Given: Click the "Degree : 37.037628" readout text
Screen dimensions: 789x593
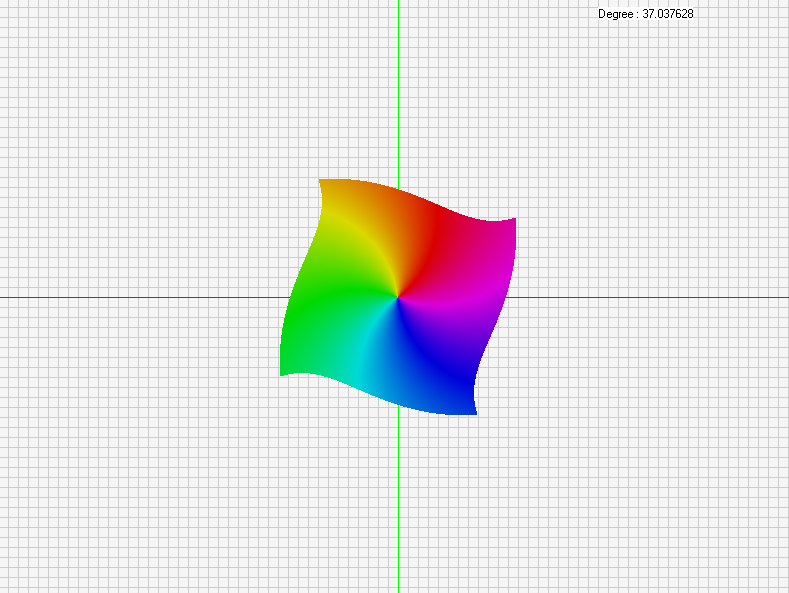Looking at the screenshot, I should (x=646, y=14).
